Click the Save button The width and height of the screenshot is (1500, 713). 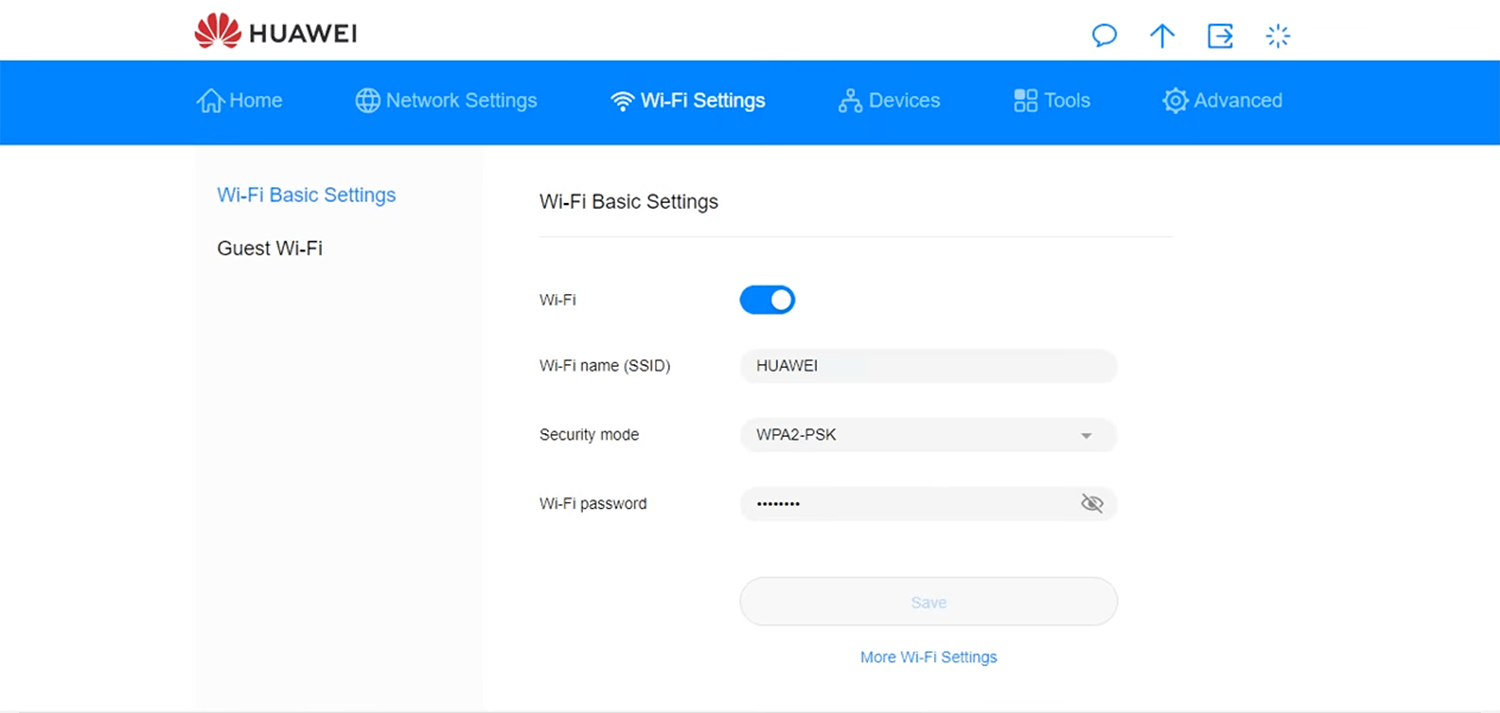[928, 602]
